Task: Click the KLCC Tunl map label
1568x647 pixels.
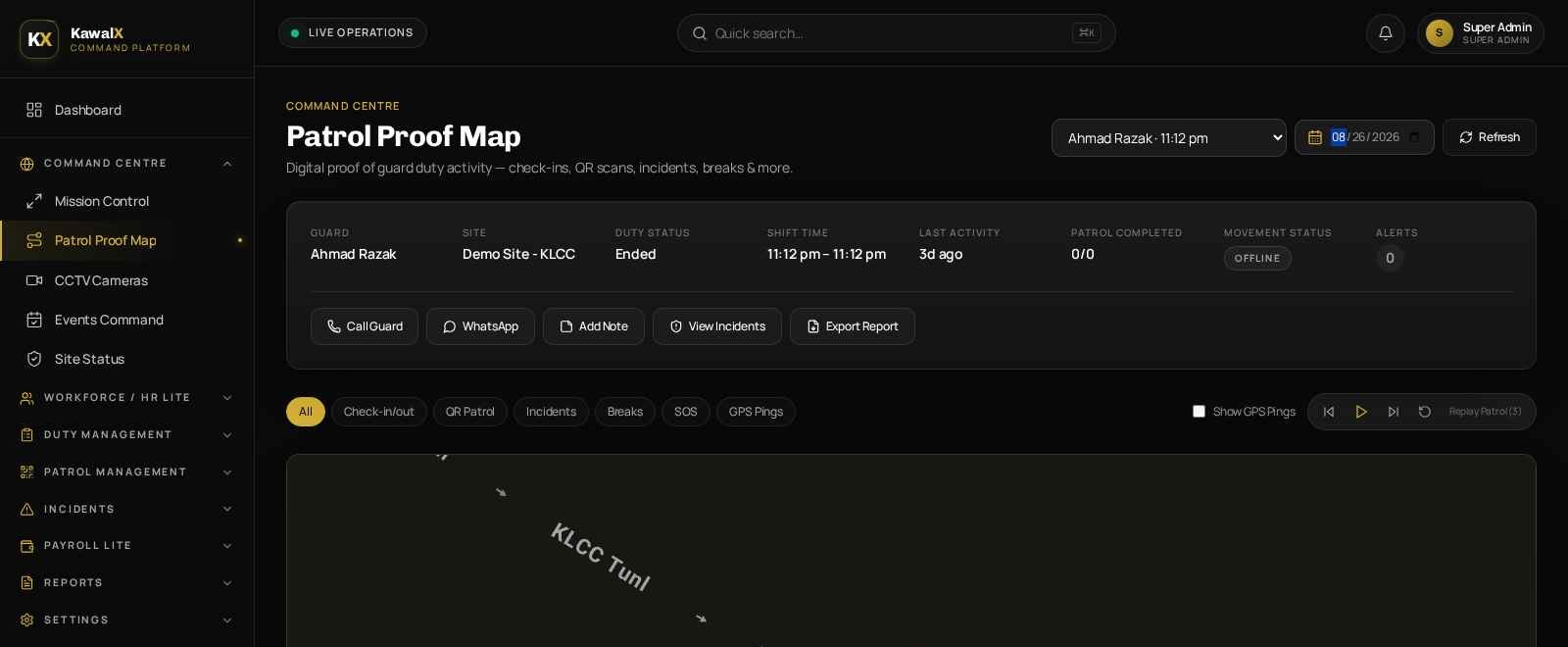Action: (x=601, y=557)
